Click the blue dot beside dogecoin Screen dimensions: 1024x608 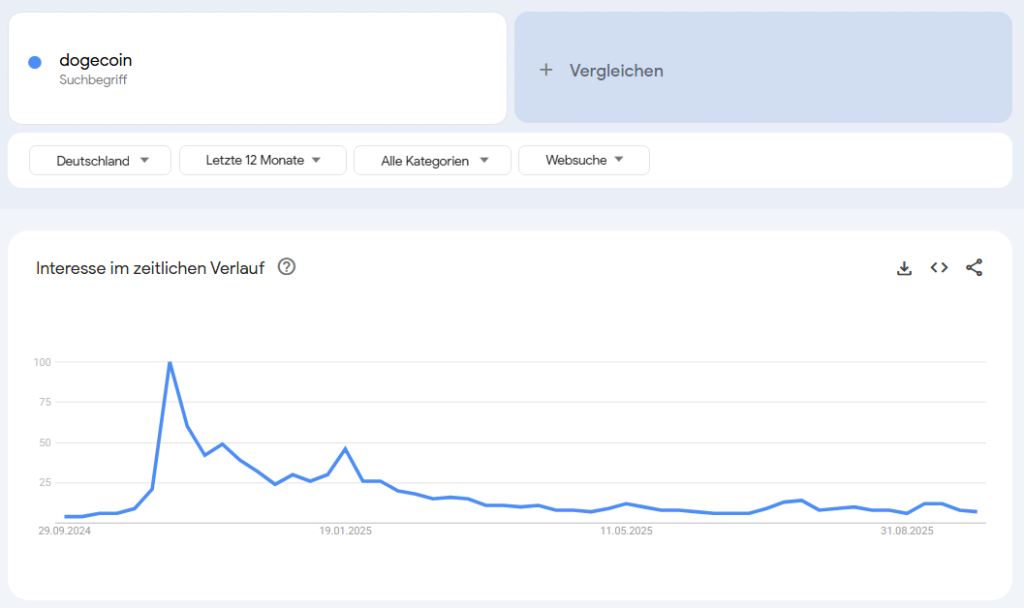[x=35, y=62]
